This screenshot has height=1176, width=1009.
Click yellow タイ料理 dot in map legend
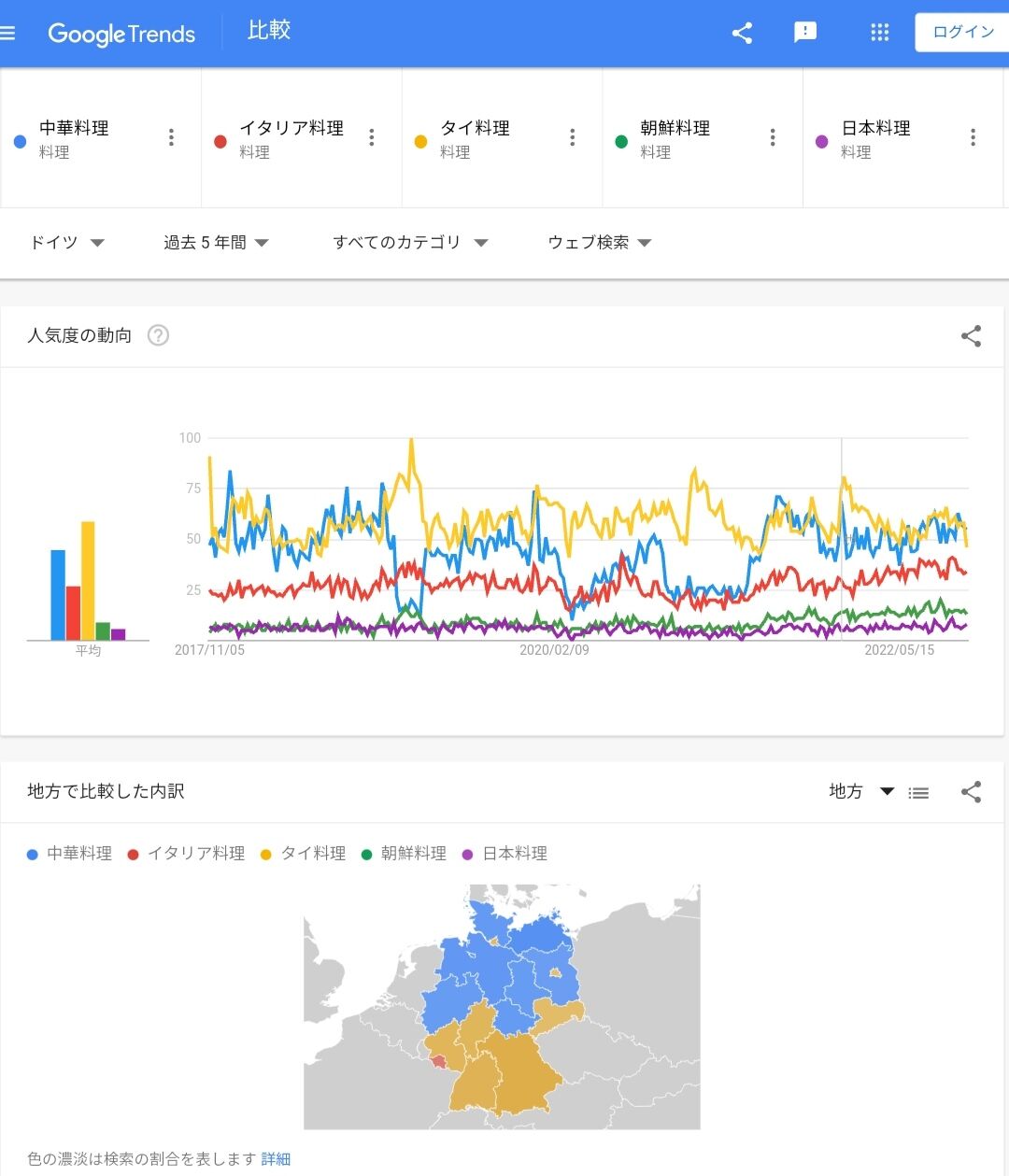(265, 855)
